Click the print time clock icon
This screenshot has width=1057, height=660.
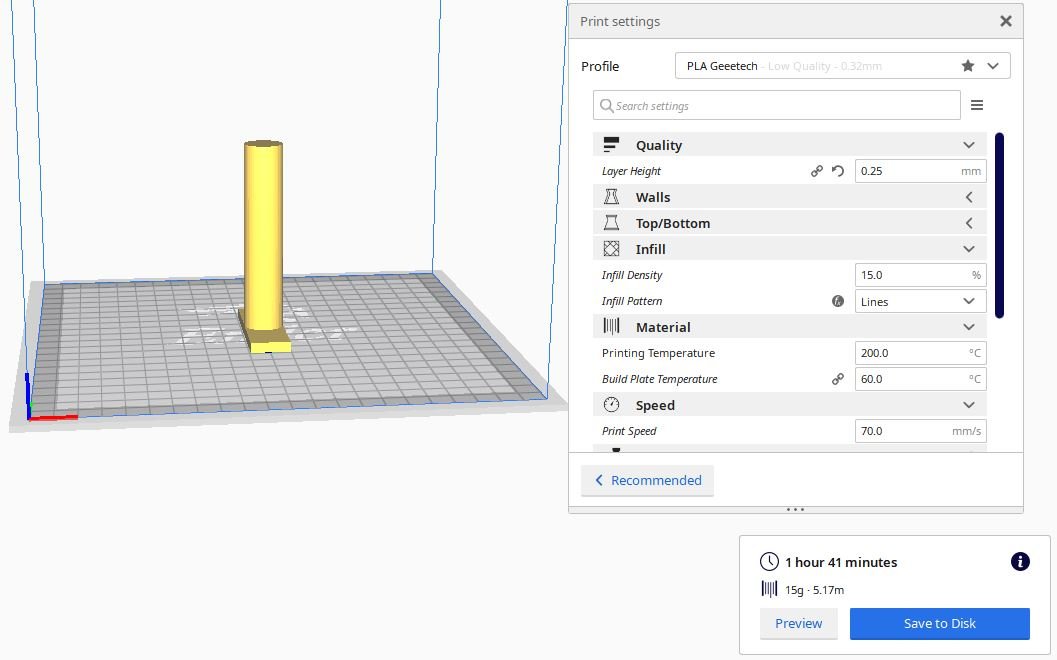tap(769, 562)
